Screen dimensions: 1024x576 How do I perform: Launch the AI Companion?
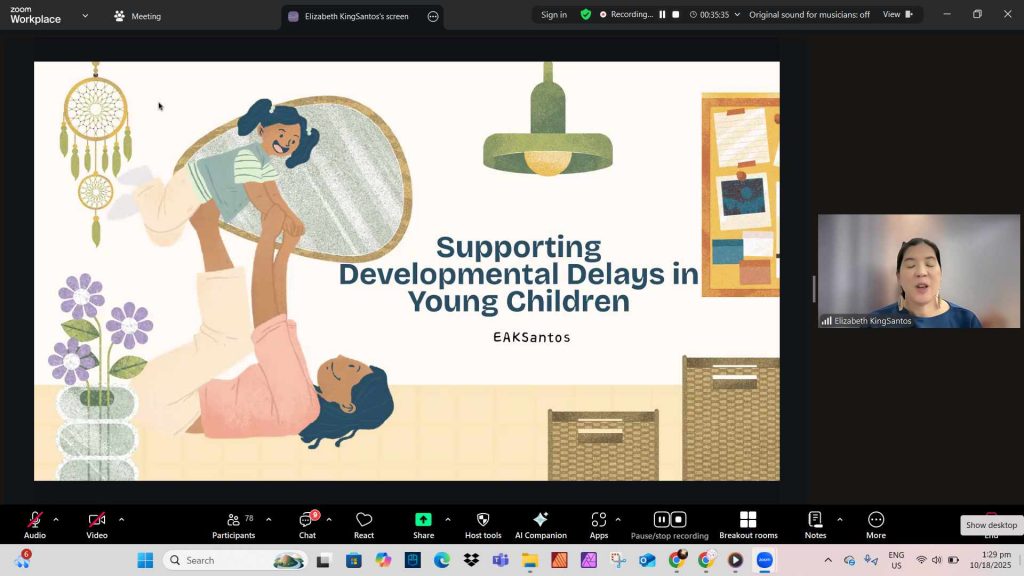coord(540,525)
